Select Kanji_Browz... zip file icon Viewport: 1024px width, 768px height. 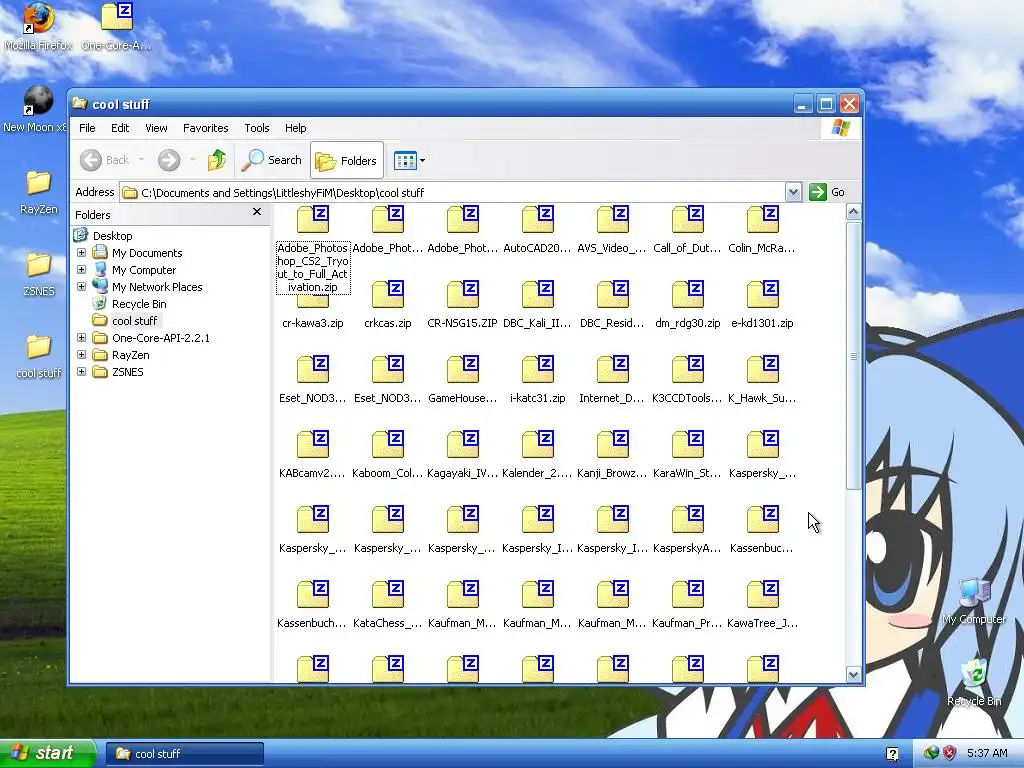pyautogui.click(x=613, y=445)
